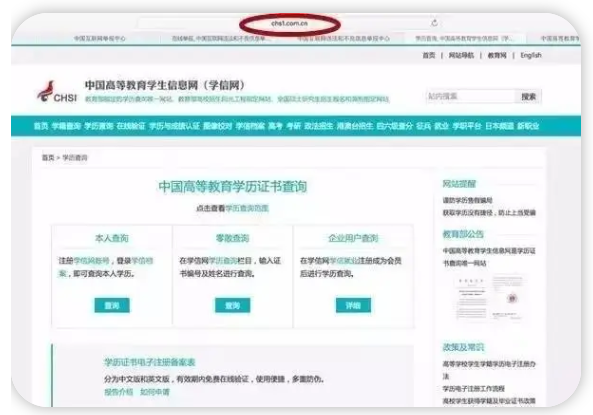This screenshot has height=415, width=593.
Task: Click the CHSI logo
Action: point(57,92)
